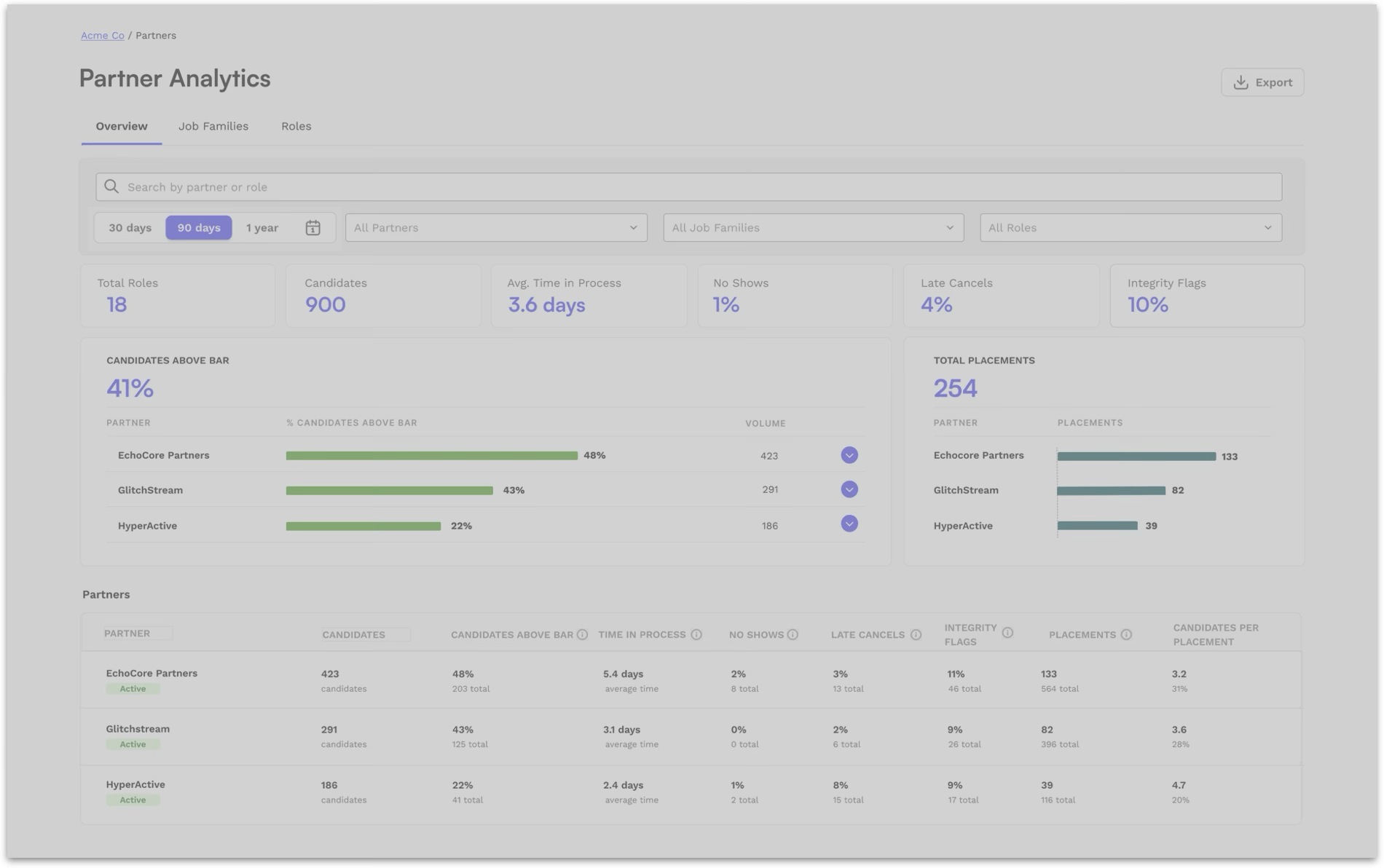
Task: Open the All Partners dropdown
Action: tap(495, 228)
